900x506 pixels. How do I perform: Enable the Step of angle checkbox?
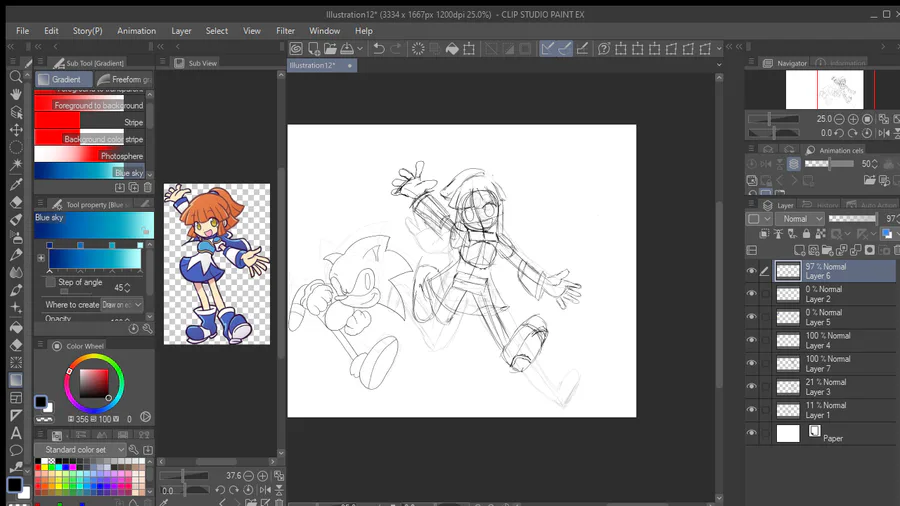(x=51, y=282)
